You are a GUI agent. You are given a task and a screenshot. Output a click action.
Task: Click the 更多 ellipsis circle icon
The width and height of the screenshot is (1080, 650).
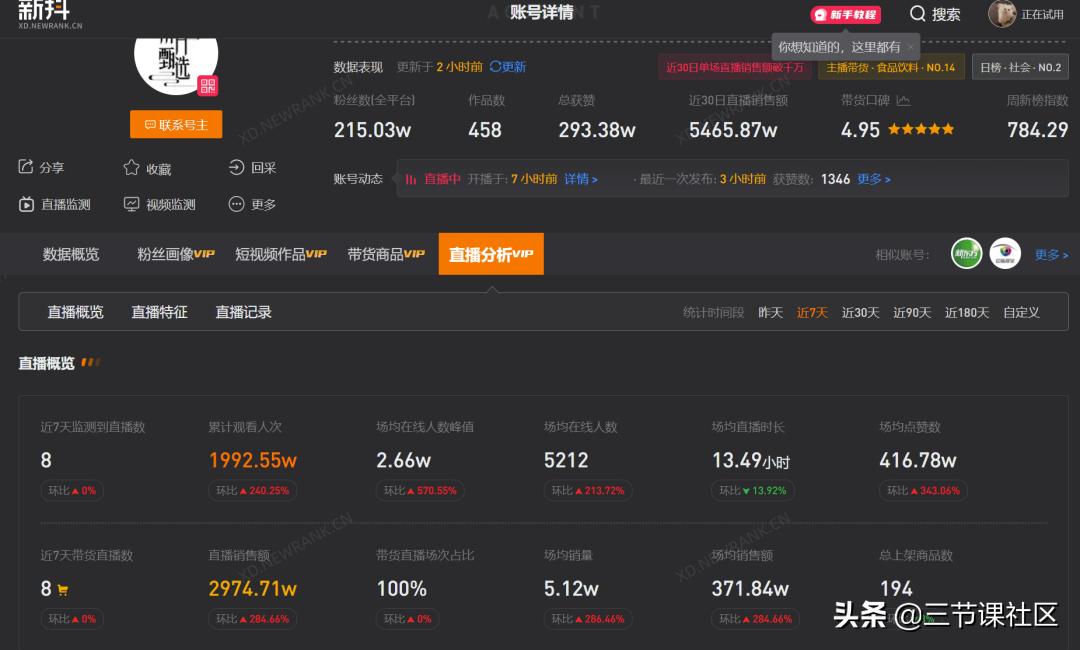coord(235,204)
